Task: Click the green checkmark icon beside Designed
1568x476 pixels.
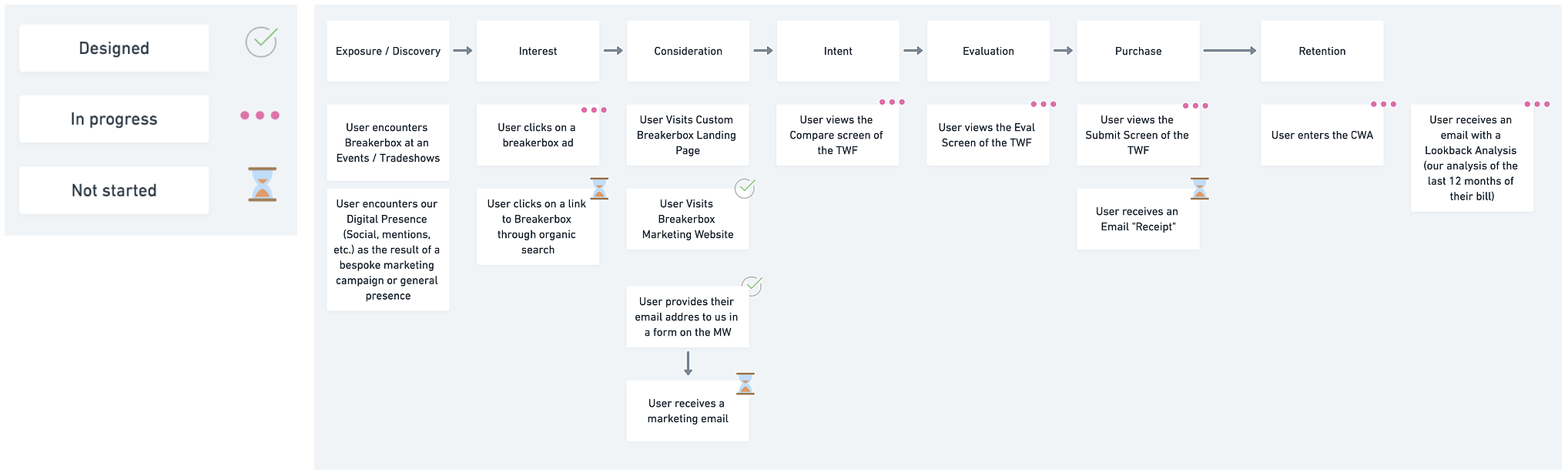Action: click(261, 42)
